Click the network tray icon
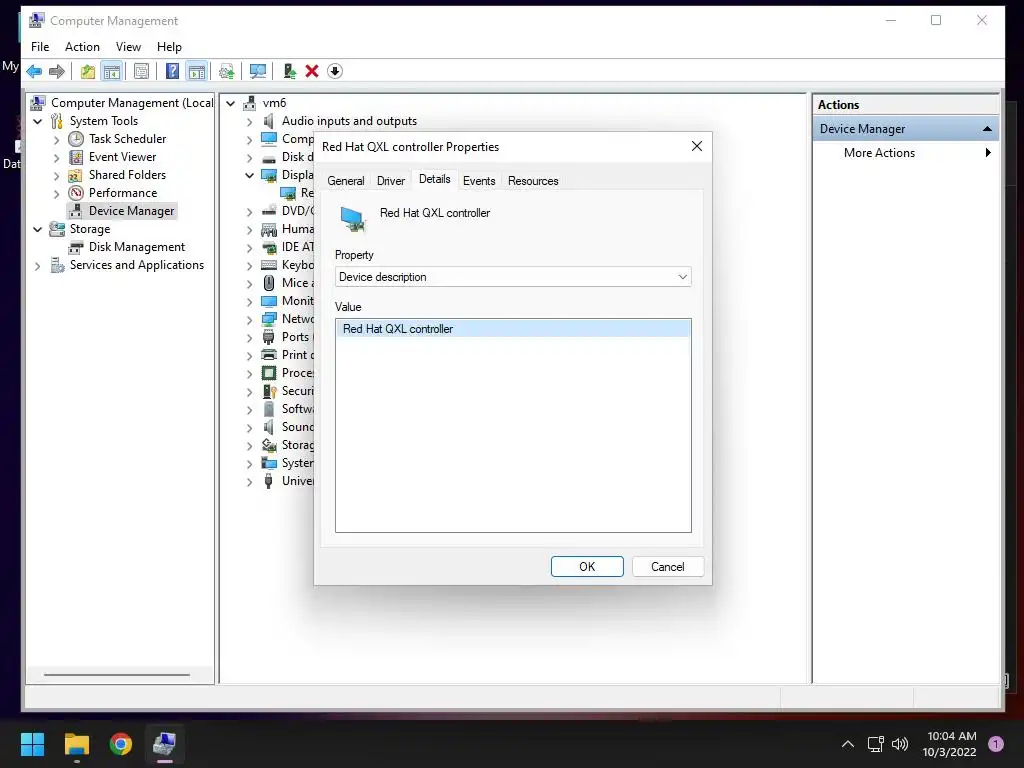This screenshot has height=768, width=1024. click(876, 744)
